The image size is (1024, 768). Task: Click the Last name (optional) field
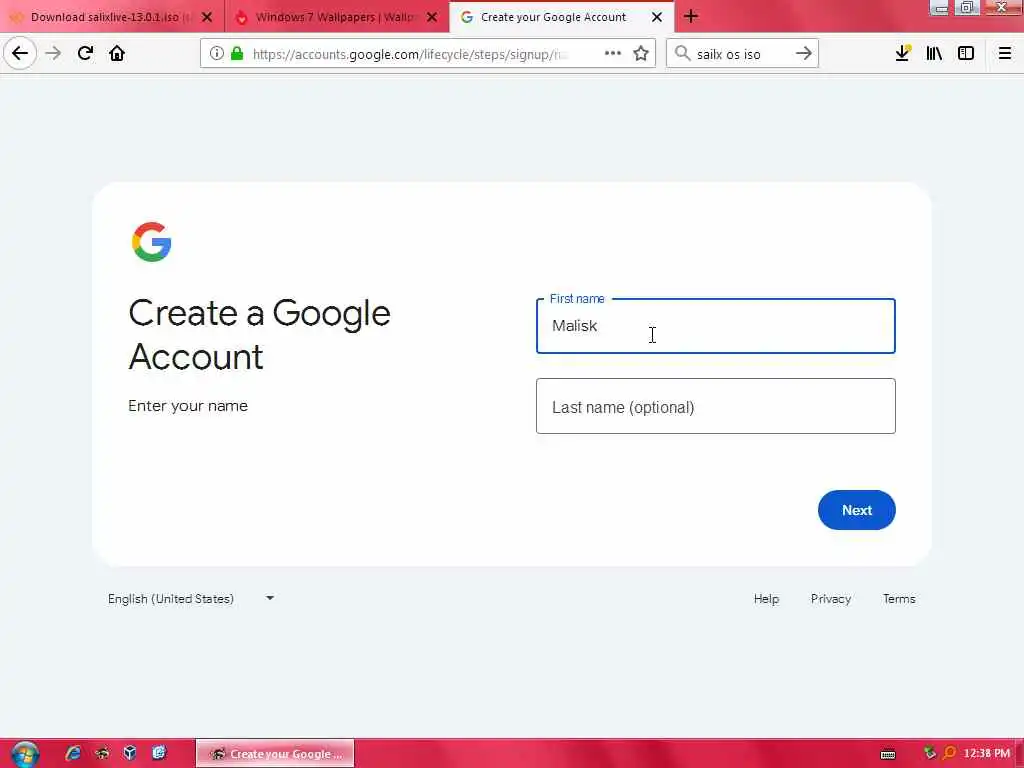click(716, 406)
